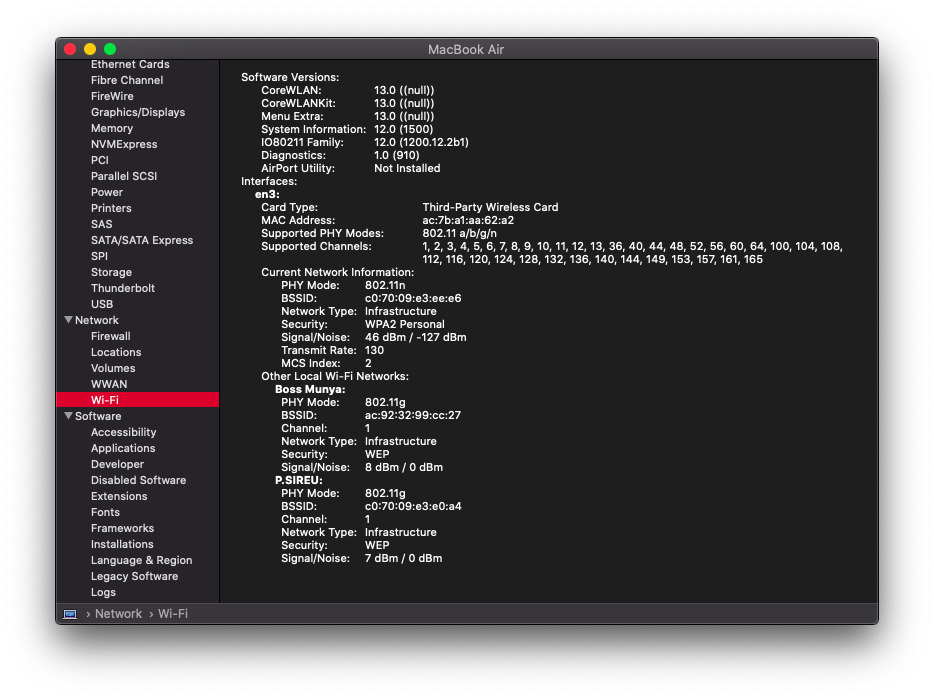Image resolution: width=934 pixels, height=698 pixels.
Task: Click Wi-Fi in the path bar
Action: [173, 614]
